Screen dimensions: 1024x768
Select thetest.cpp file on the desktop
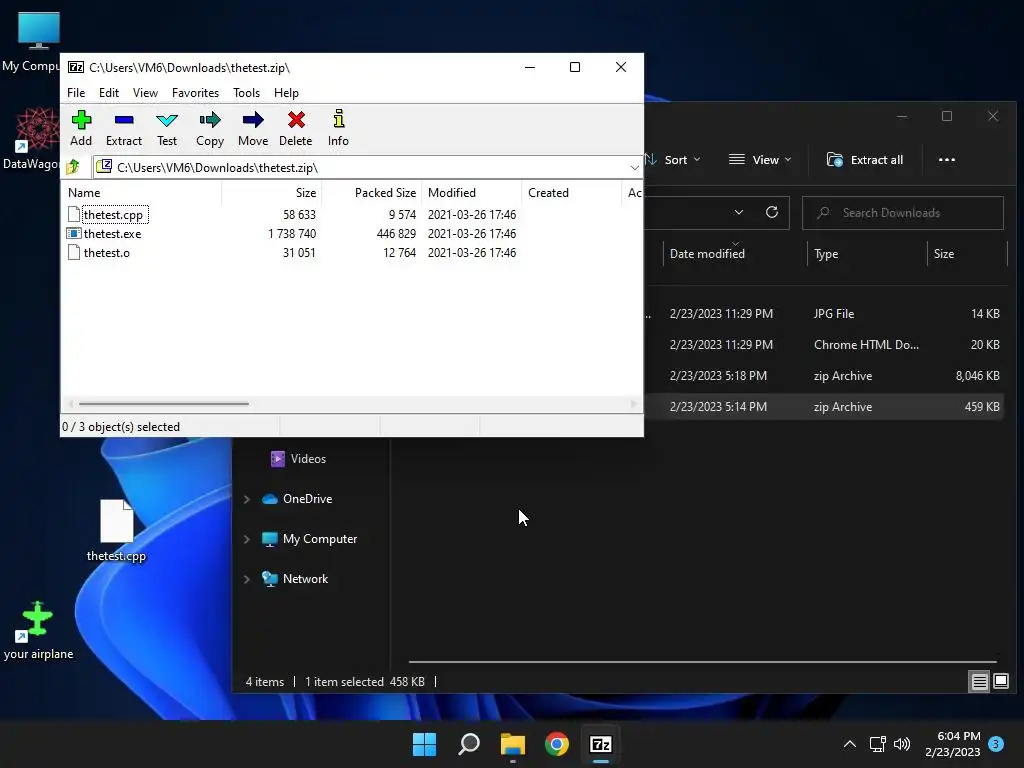coord(116,530)
